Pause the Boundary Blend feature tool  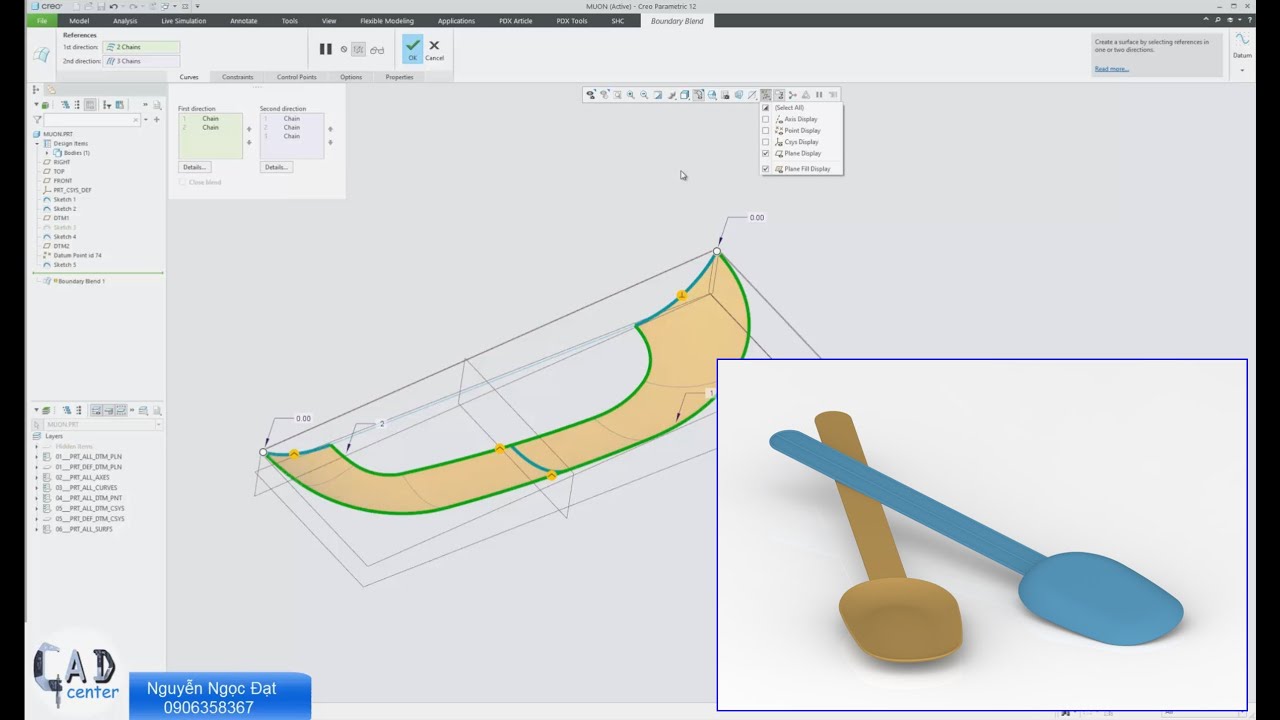(x=325, y=49)
